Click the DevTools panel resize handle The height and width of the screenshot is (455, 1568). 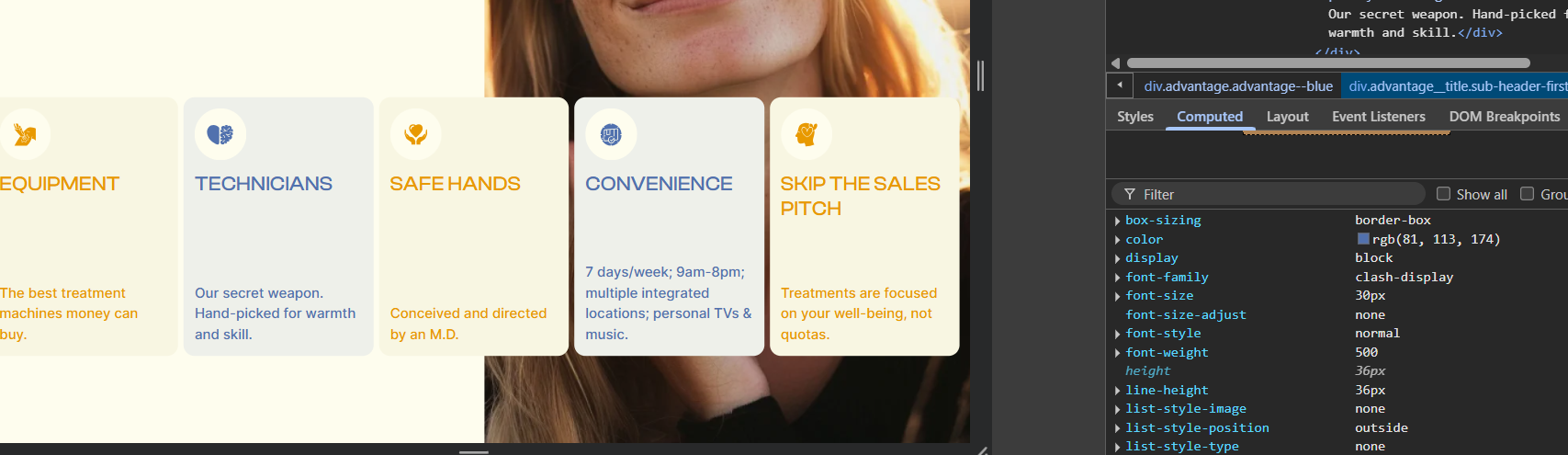[x=981, y=75]
